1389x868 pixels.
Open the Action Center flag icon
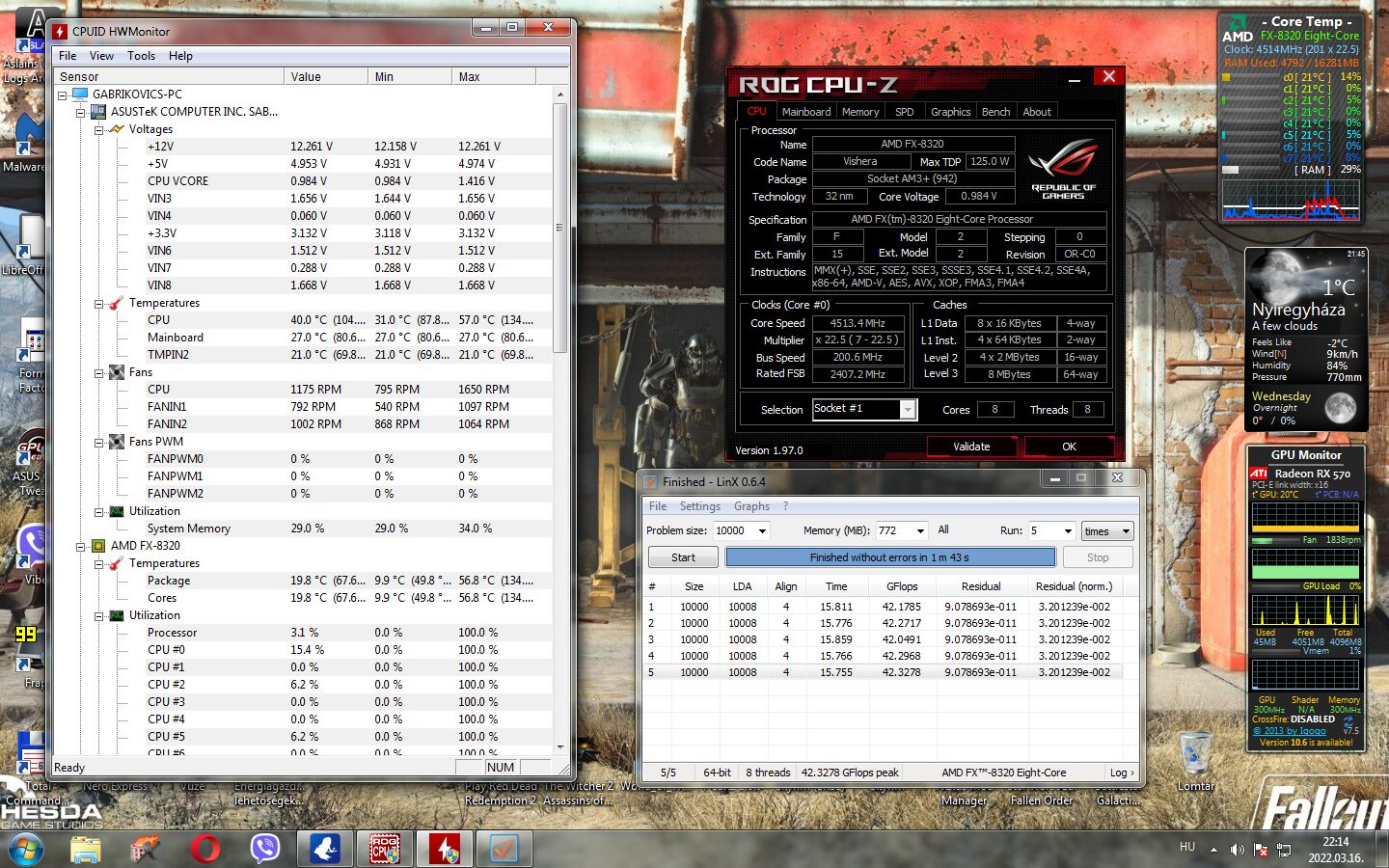(1261, 850)
